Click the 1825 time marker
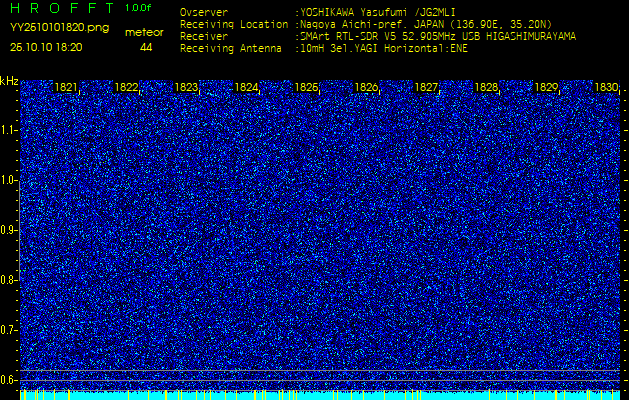Image resolution: width=629 pixels, height=400 pixels. point(306,87)
